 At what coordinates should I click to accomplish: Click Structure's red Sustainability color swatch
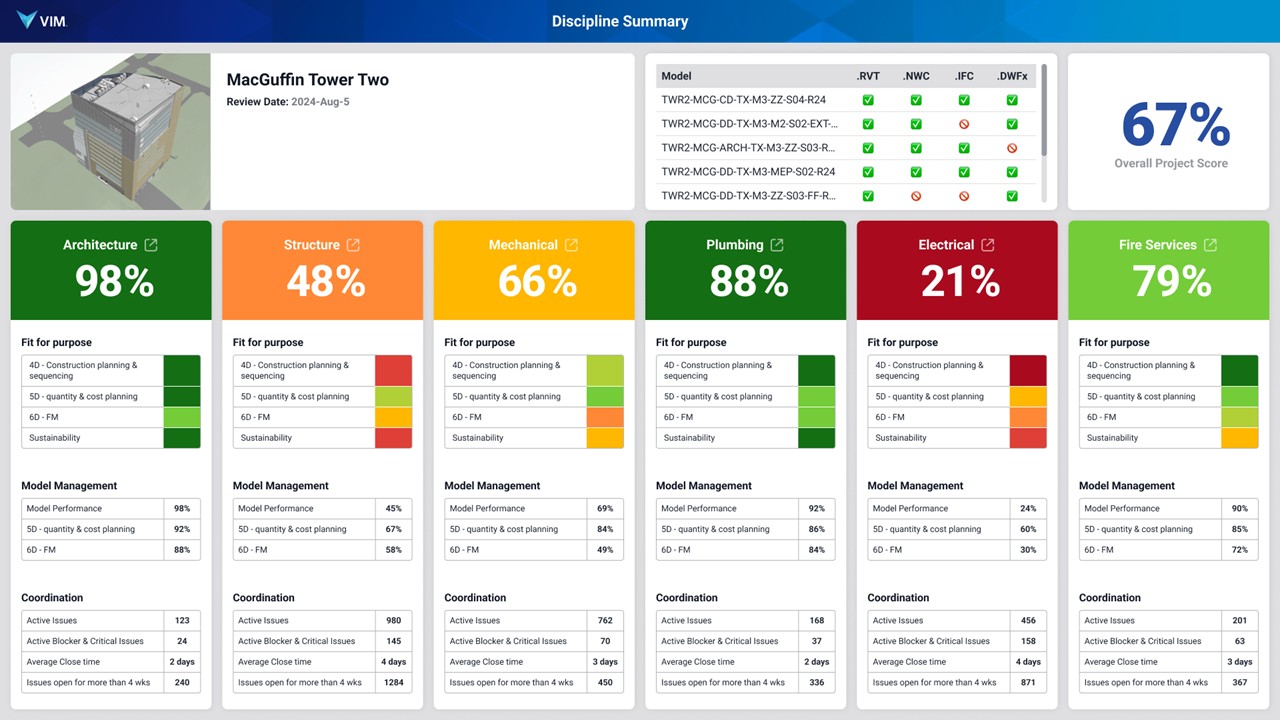click(393, 438)
